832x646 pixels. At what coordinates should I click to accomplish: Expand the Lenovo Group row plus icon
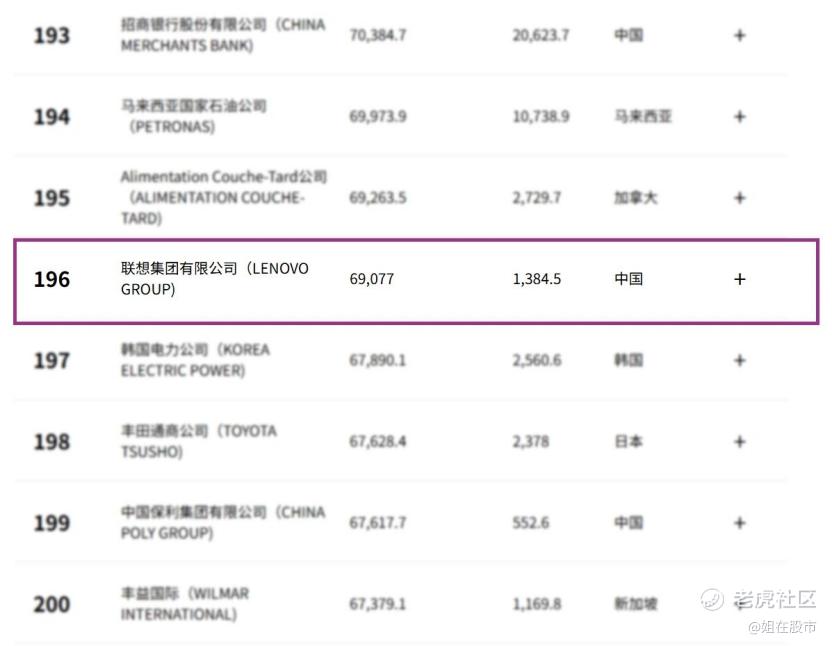point(740,279)
